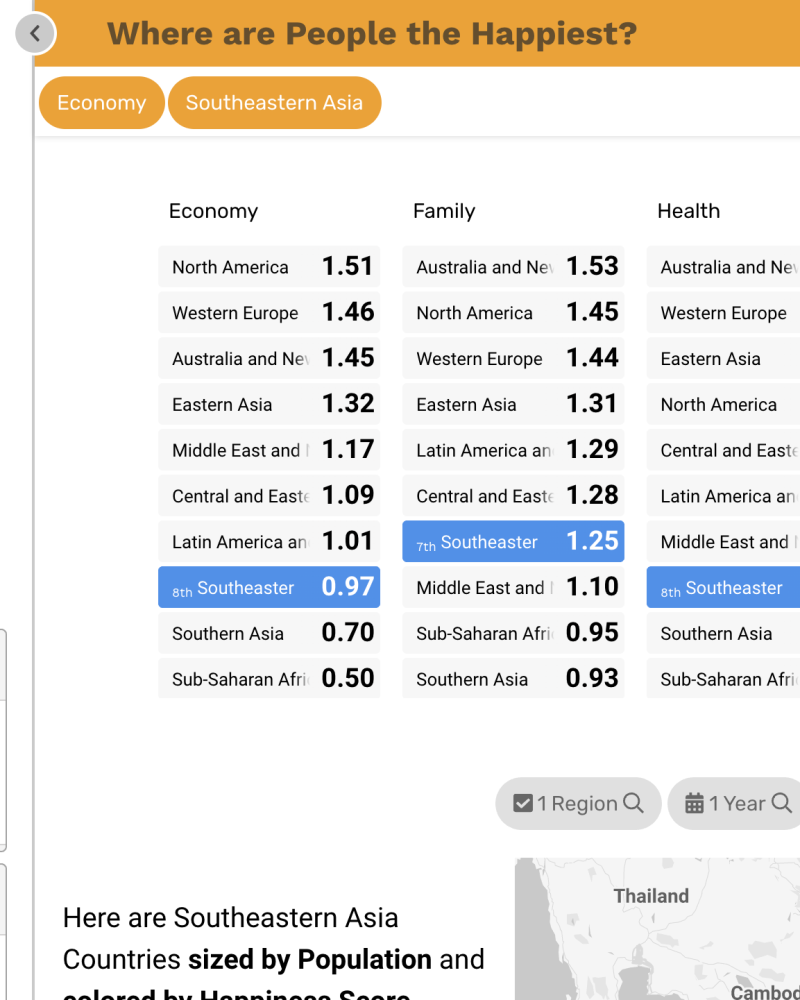Viewport: 800px width, 1000px height.
Task: Select the Southeastern Asia filter pill
Action: point(274,103)
